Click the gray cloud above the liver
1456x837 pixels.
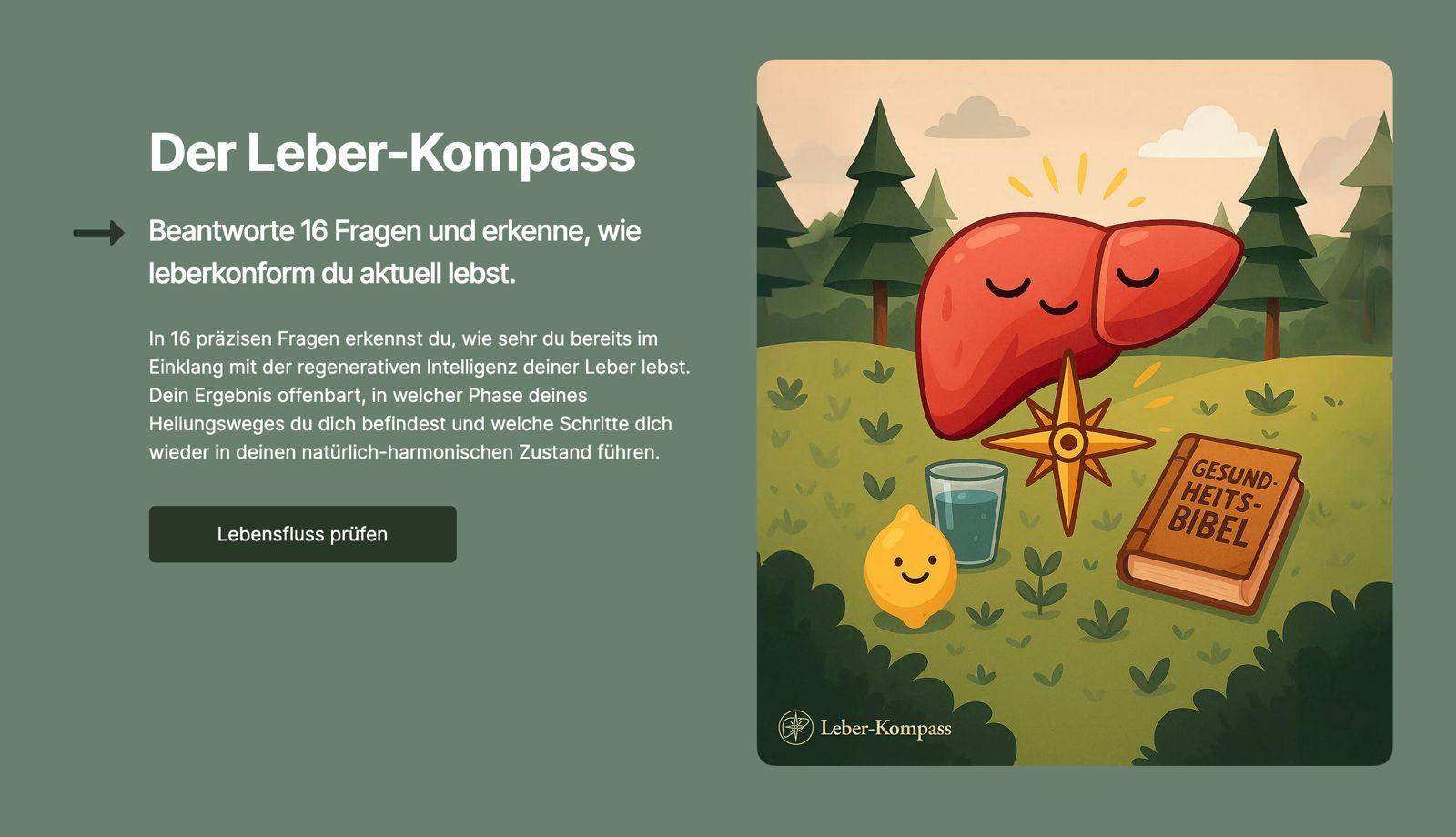(x=976, y=117)
